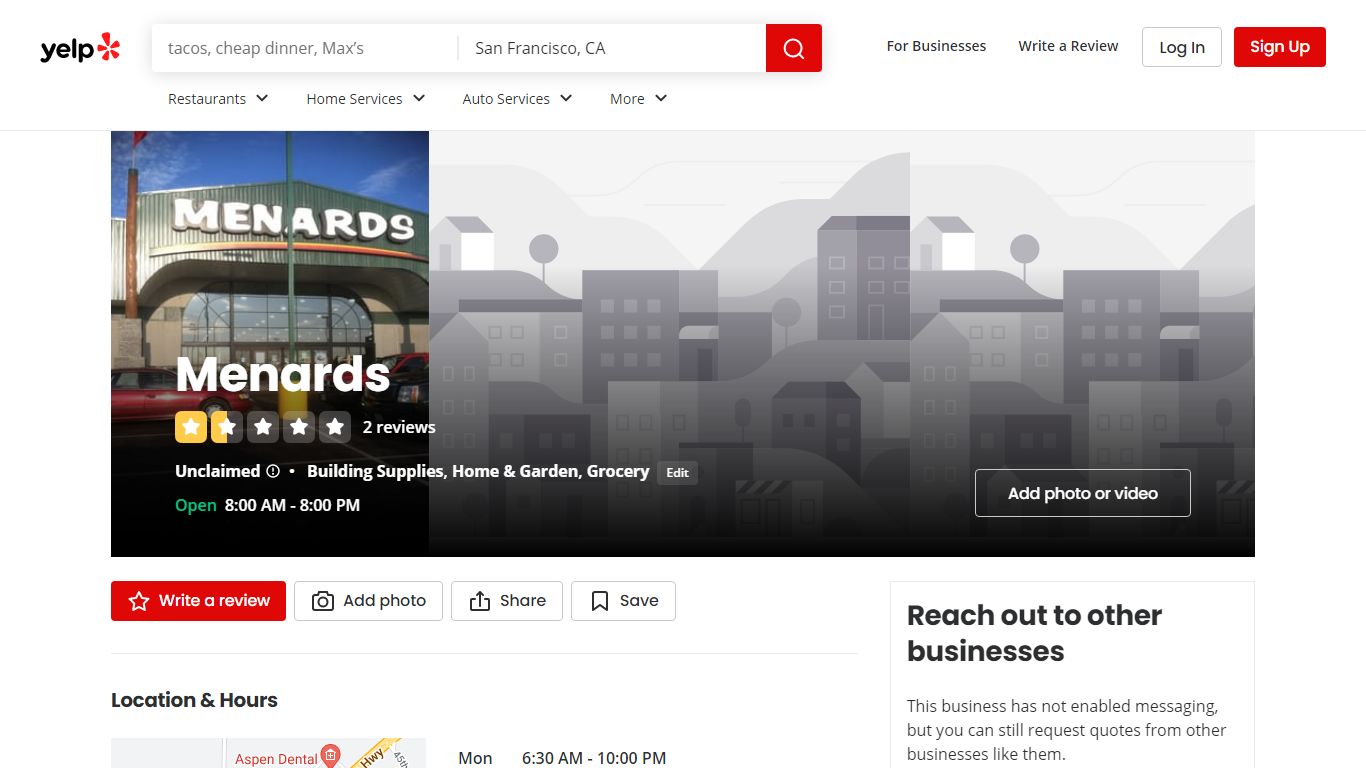Click Add photo or video button

1083,493
